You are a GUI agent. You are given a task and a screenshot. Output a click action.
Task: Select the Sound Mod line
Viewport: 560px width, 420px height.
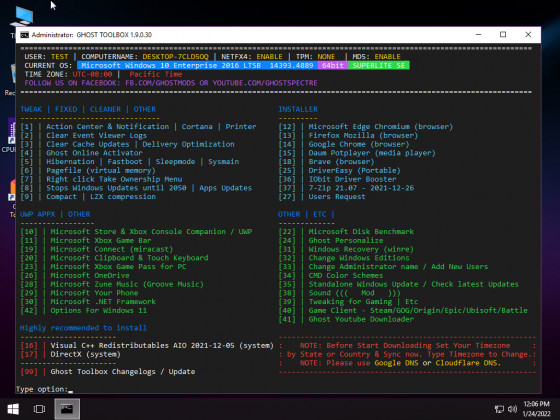340,293
